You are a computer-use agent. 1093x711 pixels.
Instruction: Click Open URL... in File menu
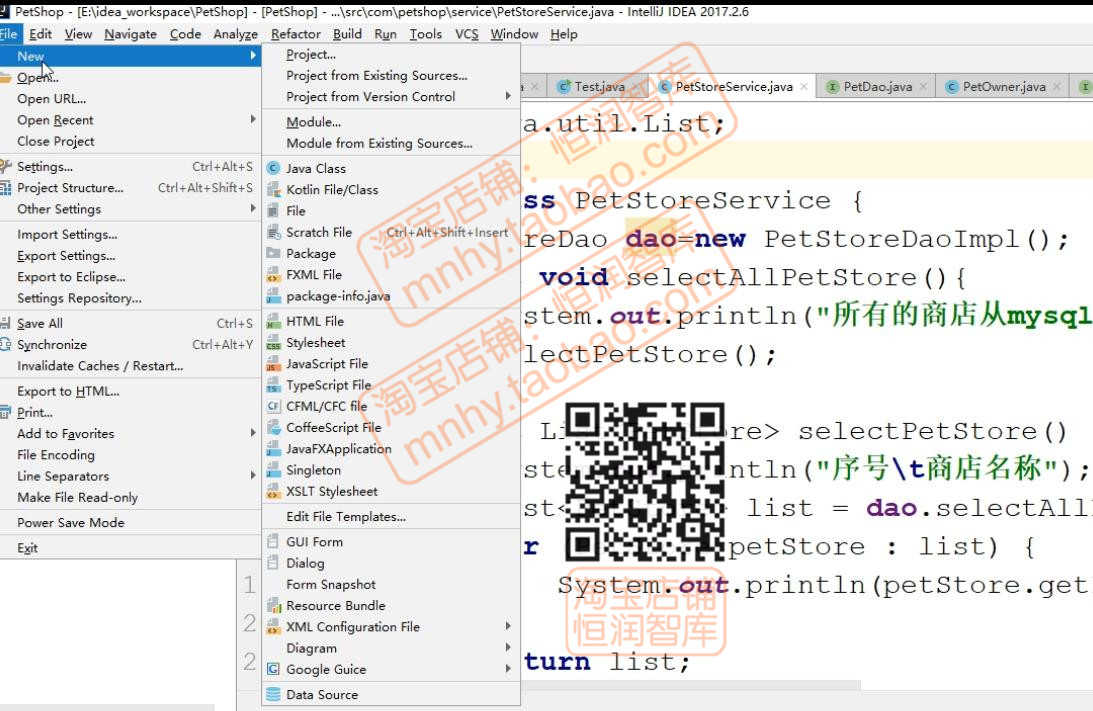click(52, 98)
